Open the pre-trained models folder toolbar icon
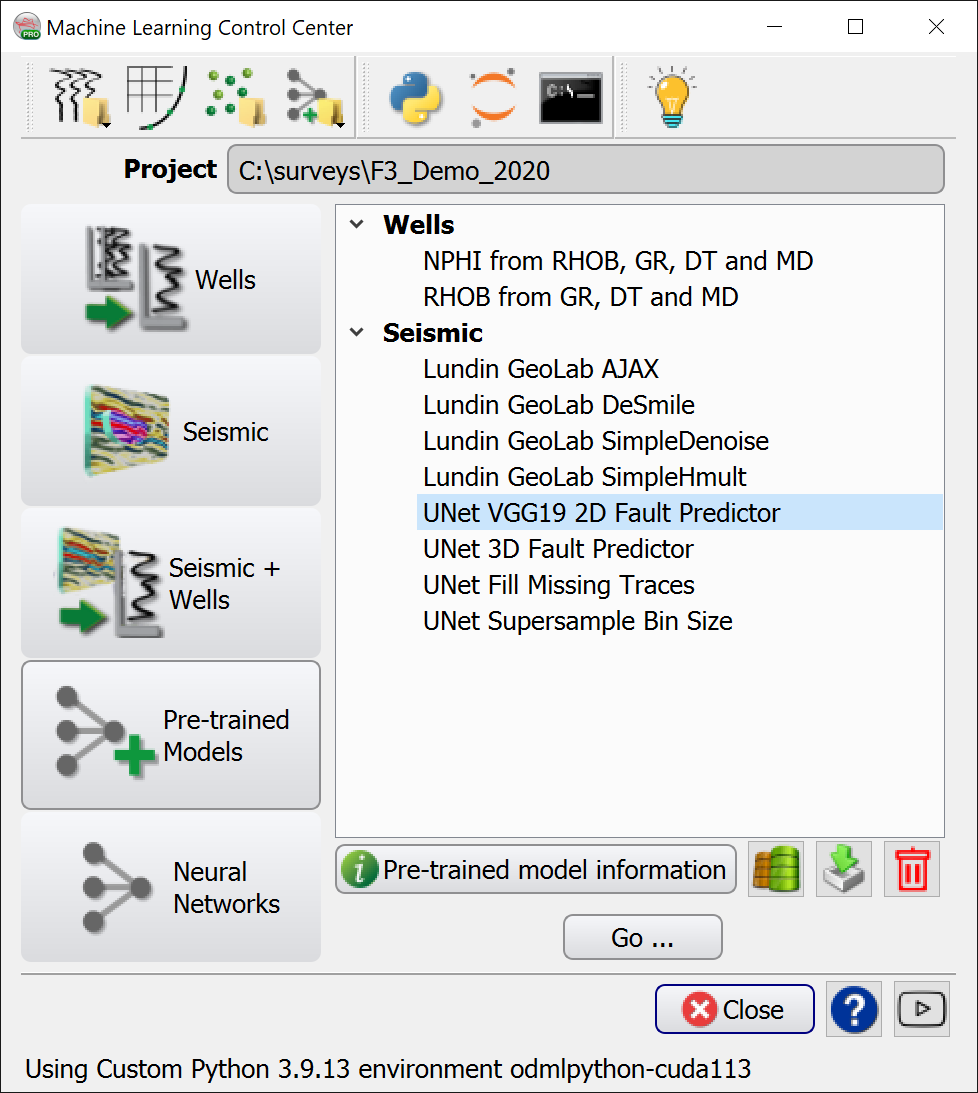 click(x=314, y=98)
